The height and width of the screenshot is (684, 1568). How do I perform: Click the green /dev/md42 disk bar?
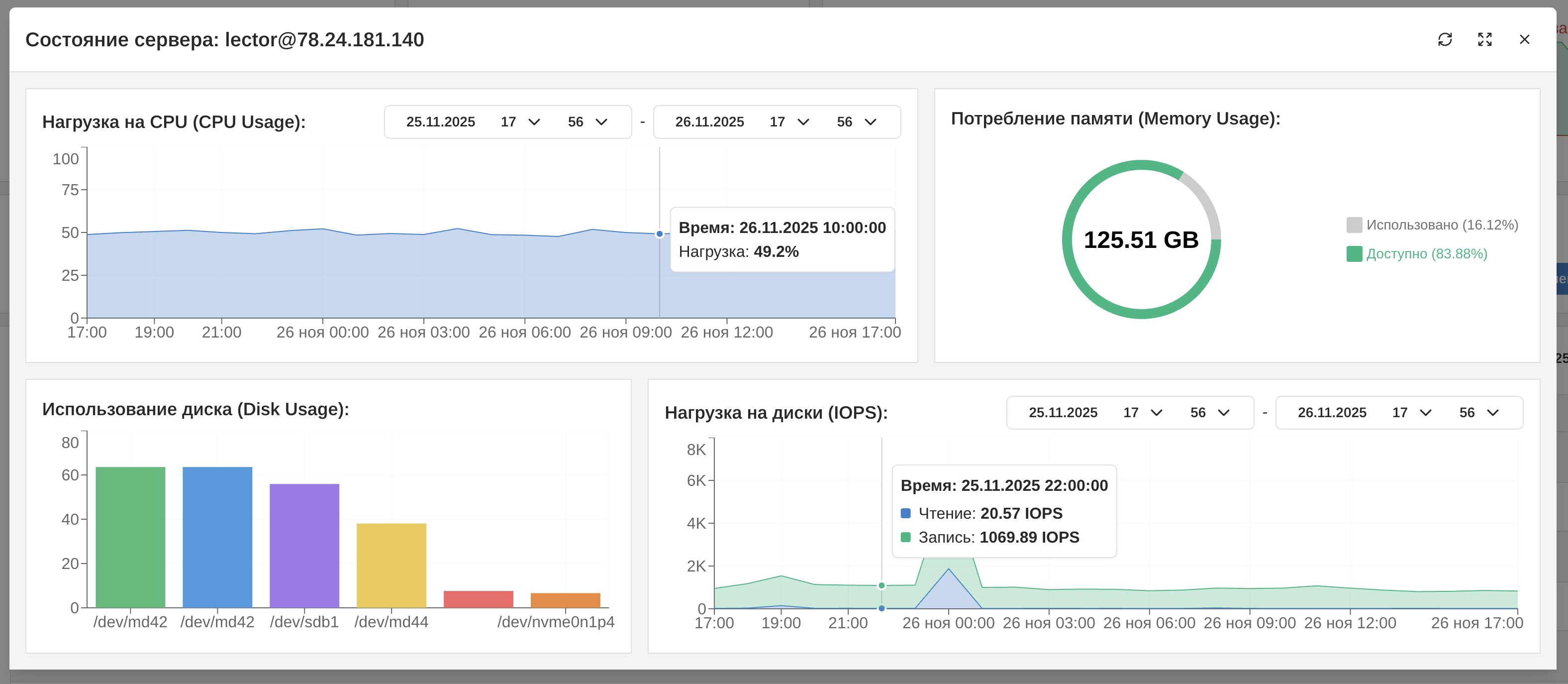130,537
